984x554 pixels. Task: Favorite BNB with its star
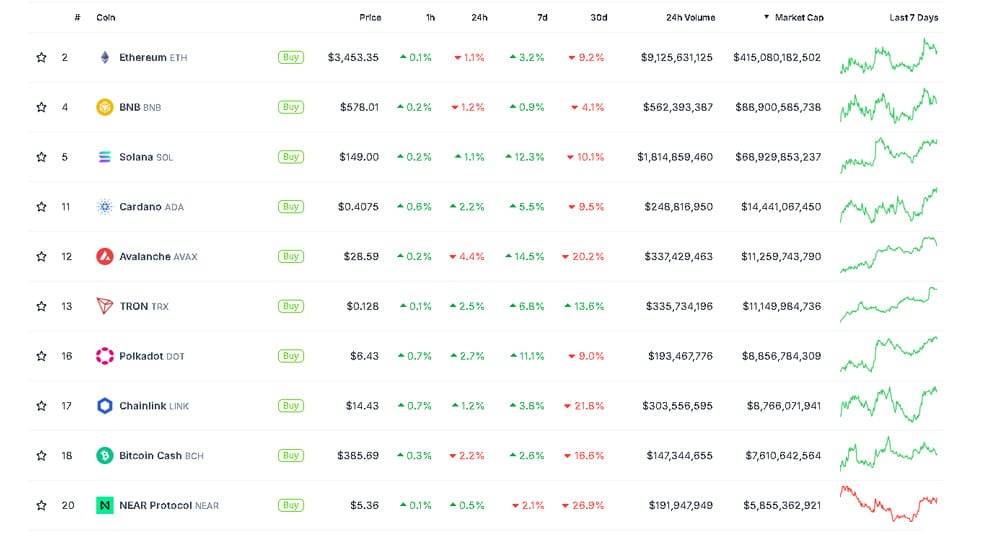point(41,107)
